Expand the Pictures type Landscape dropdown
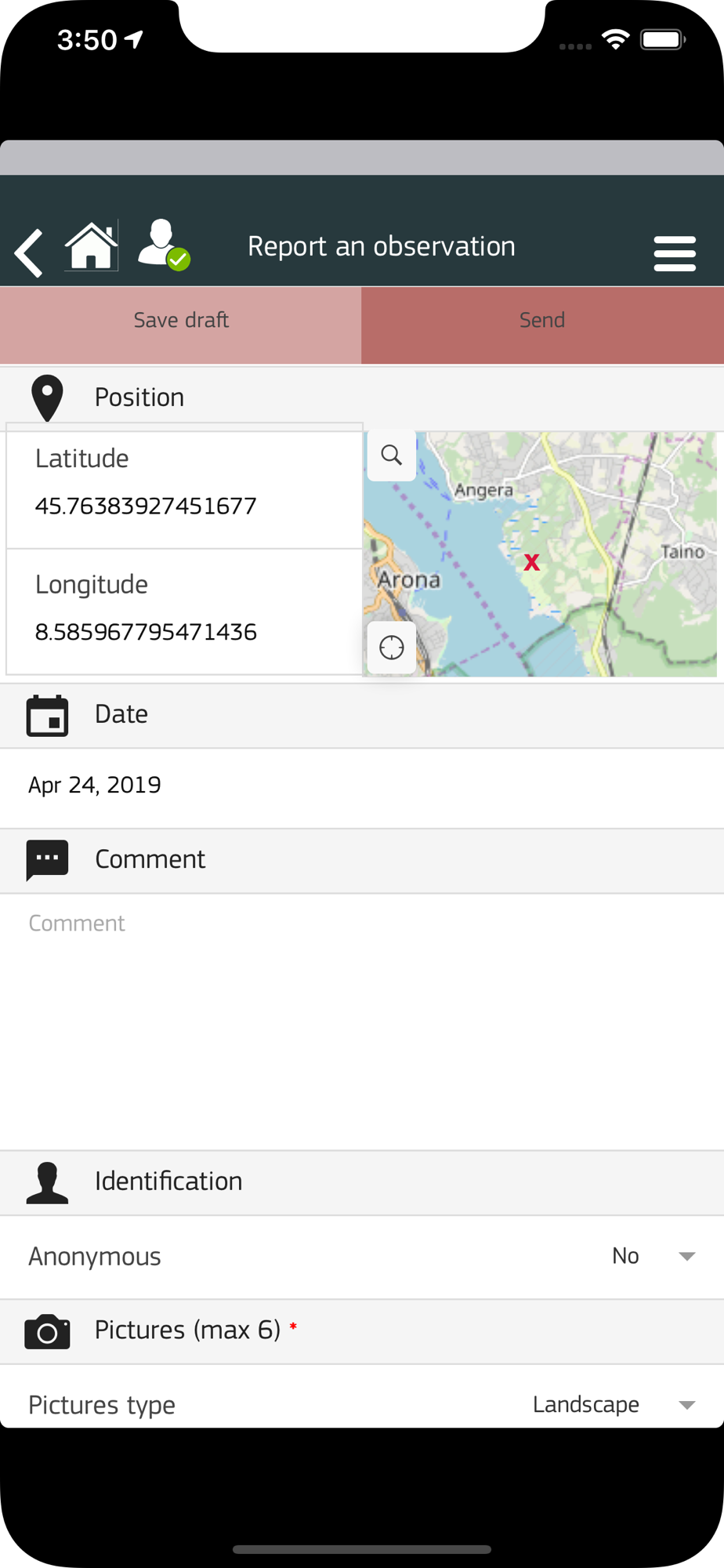724x1568 pixels. click(614, 1404)
